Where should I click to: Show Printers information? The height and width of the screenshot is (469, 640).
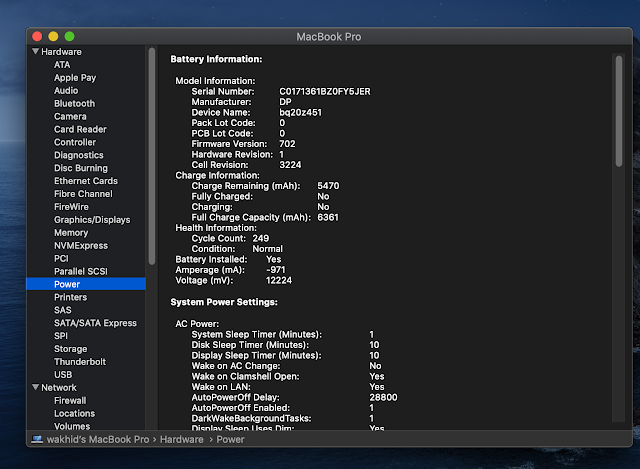tap(71, 297)
